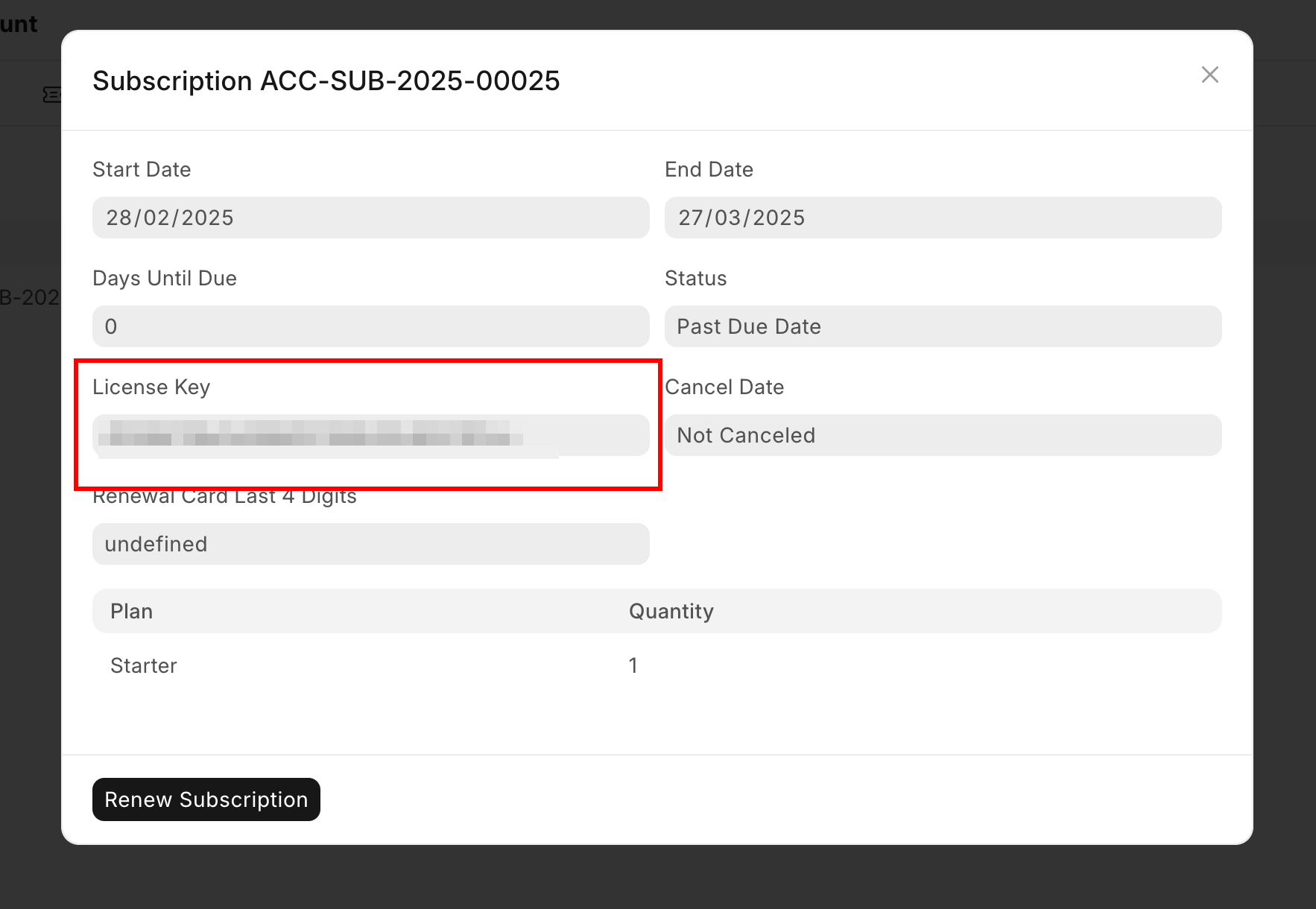Select the End Date field showing 27/03/2025
The height and width of the screenshot is (909, 1316).
pyautogui.click(x=943, y=218)
